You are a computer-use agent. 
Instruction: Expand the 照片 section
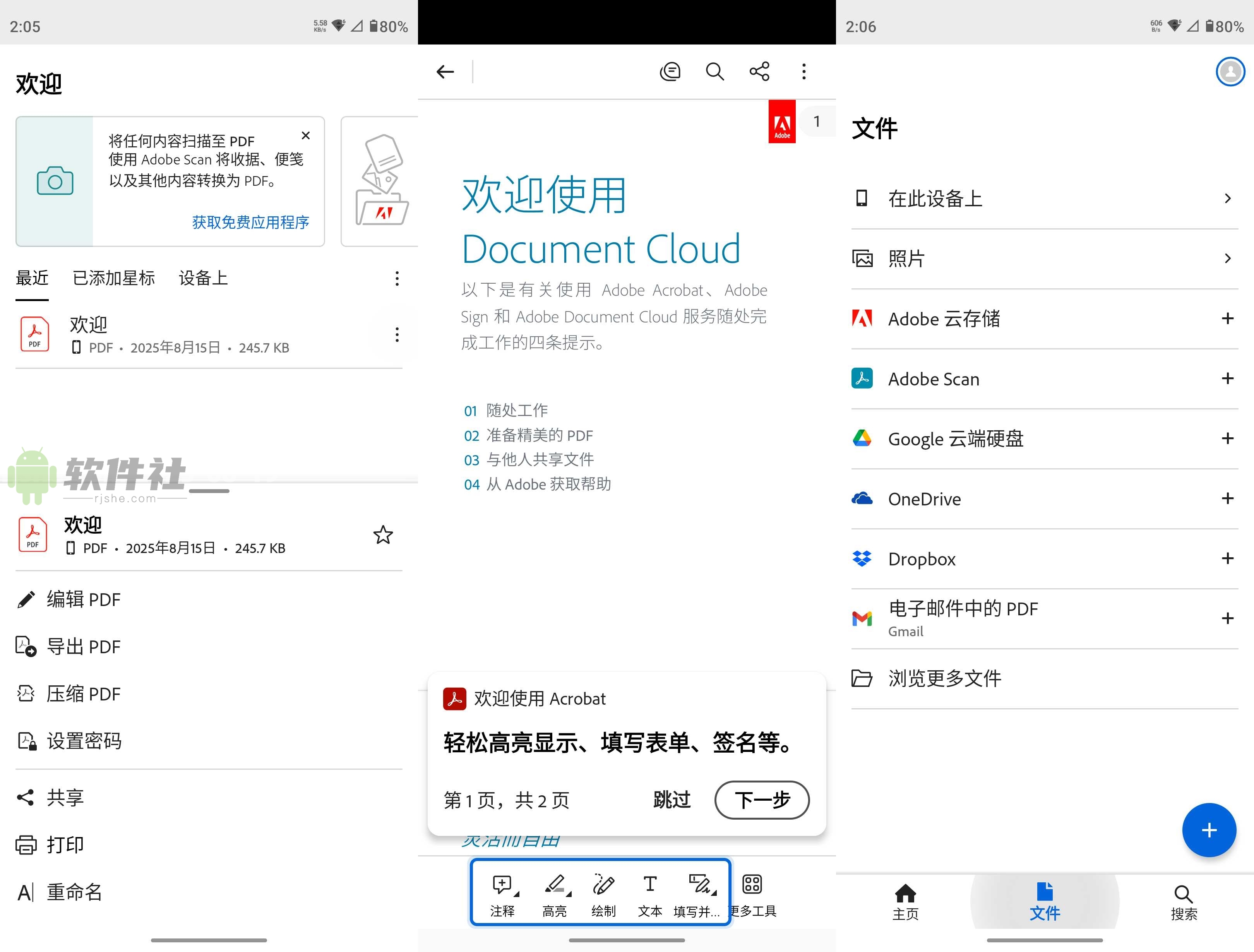coord(1228,258)
